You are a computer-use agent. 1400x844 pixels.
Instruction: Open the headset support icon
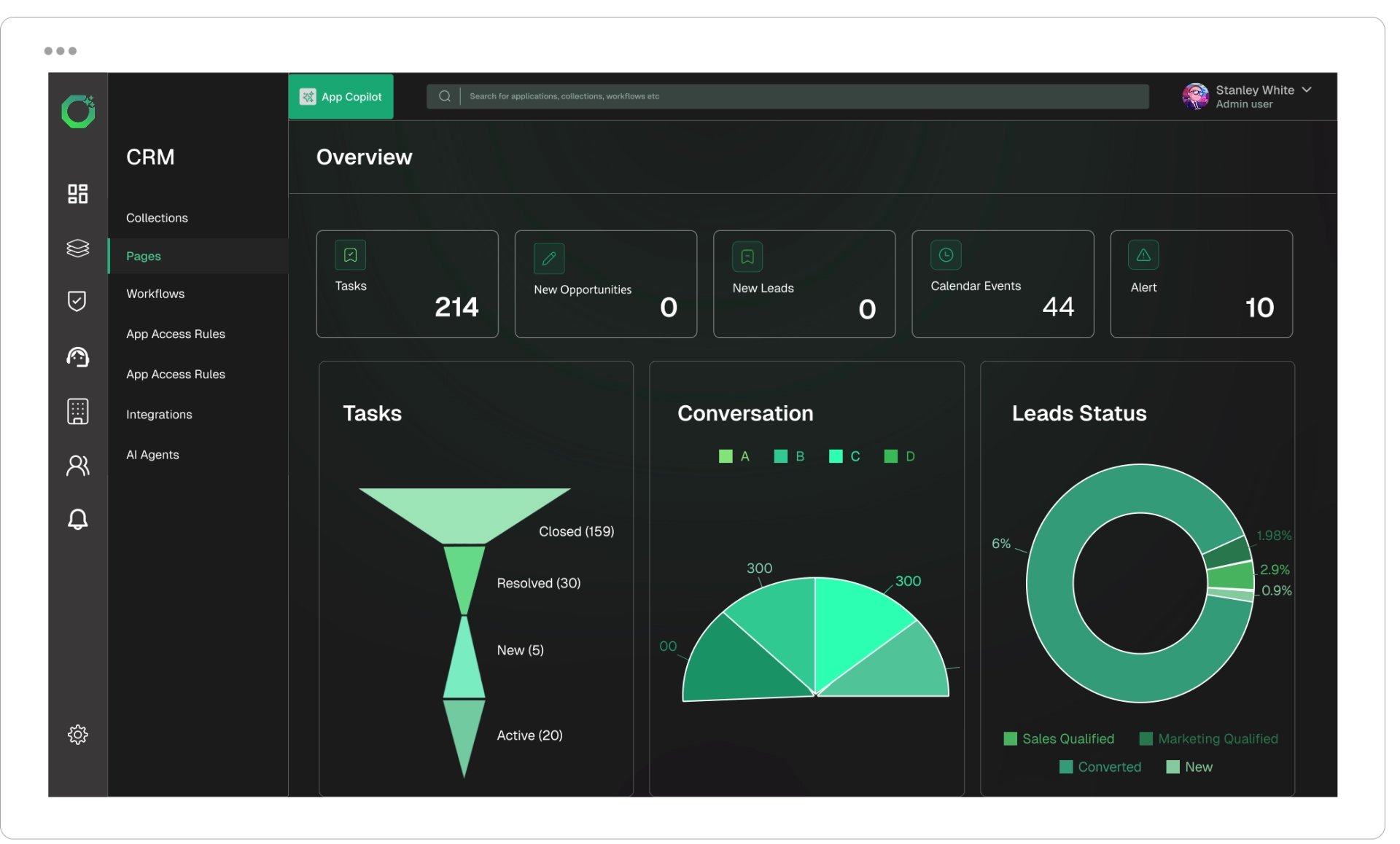pos(77,357)
